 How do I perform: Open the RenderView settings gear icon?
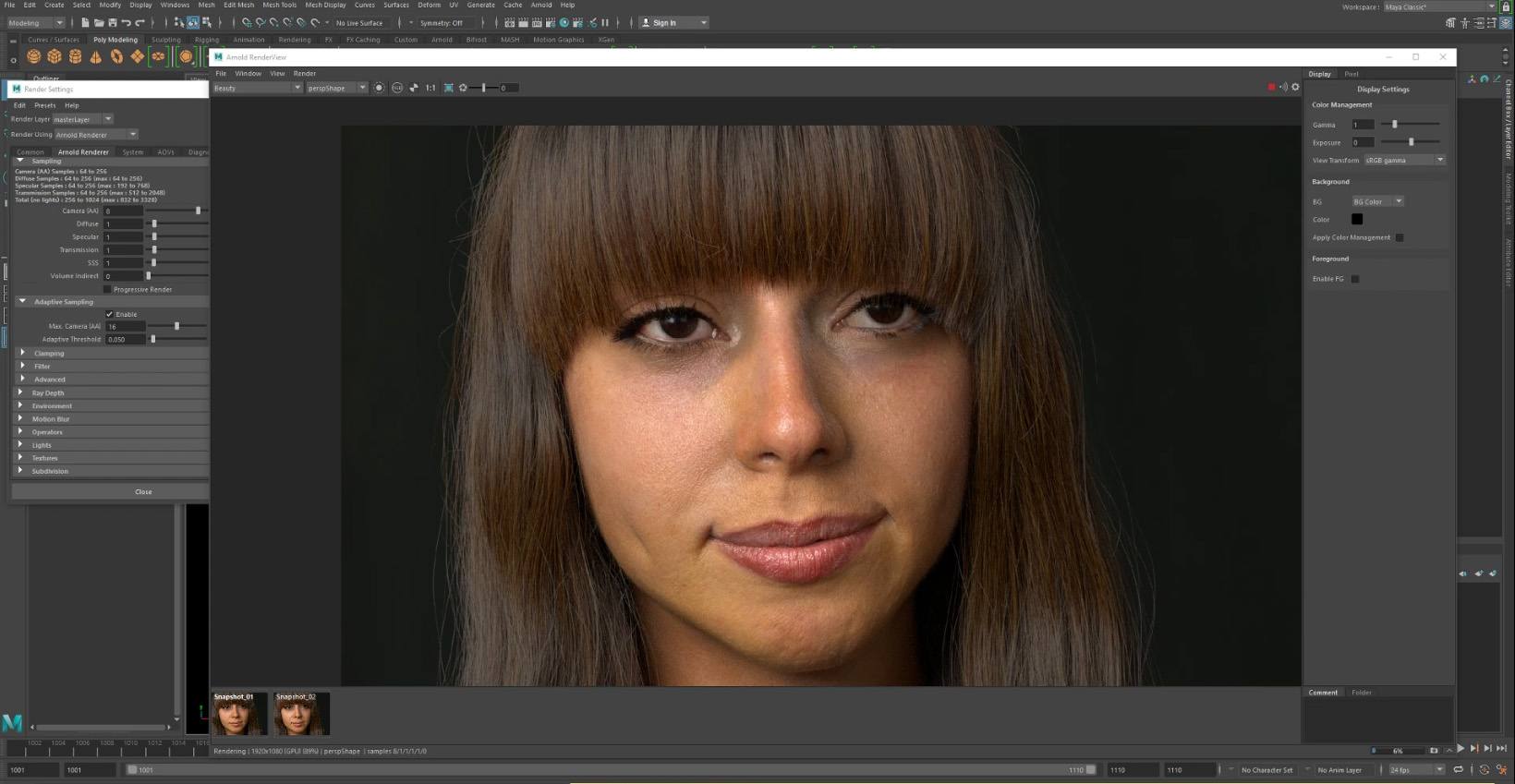(x=1295, y=87)
